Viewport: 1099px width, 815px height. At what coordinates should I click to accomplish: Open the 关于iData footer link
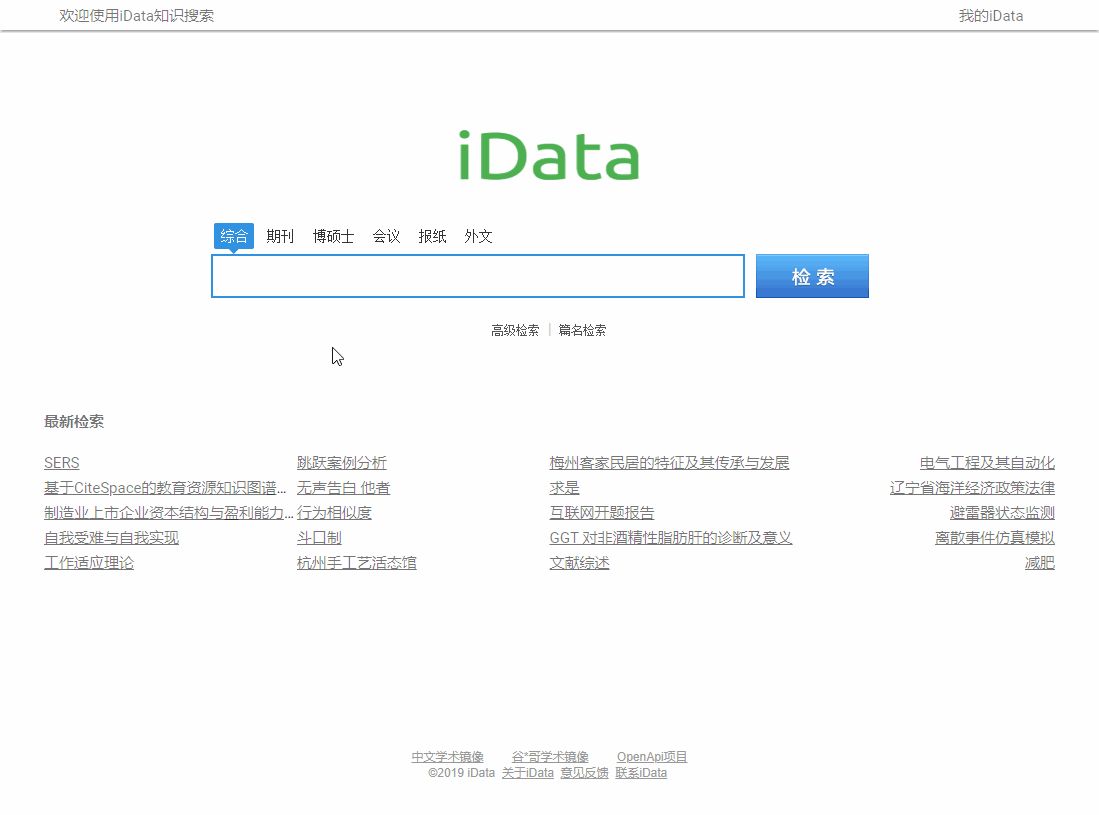click(528, 773)
